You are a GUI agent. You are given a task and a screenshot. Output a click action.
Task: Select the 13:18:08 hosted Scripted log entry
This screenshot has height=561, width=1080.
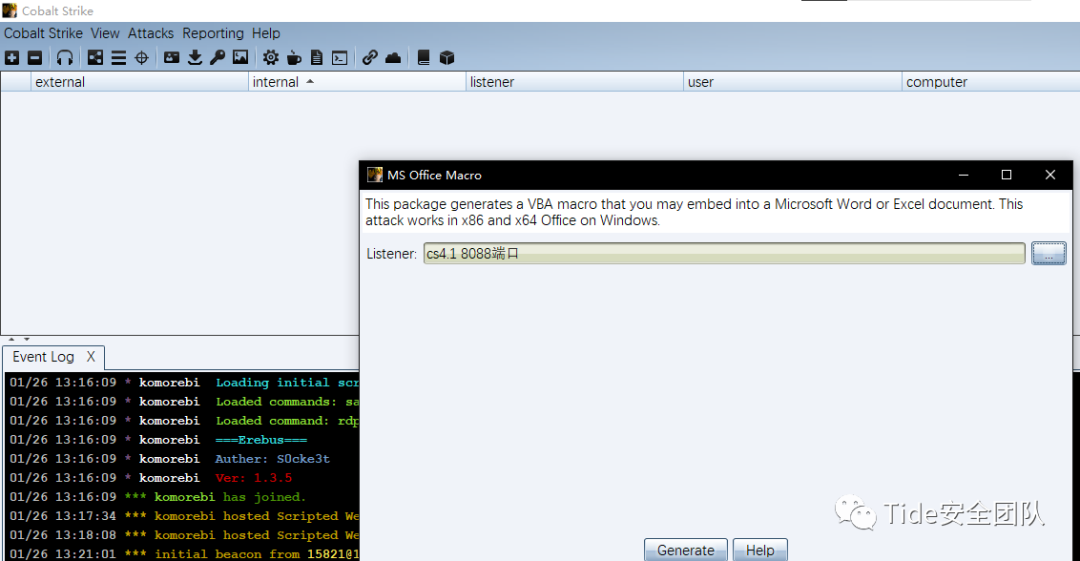tap(183, 535)
